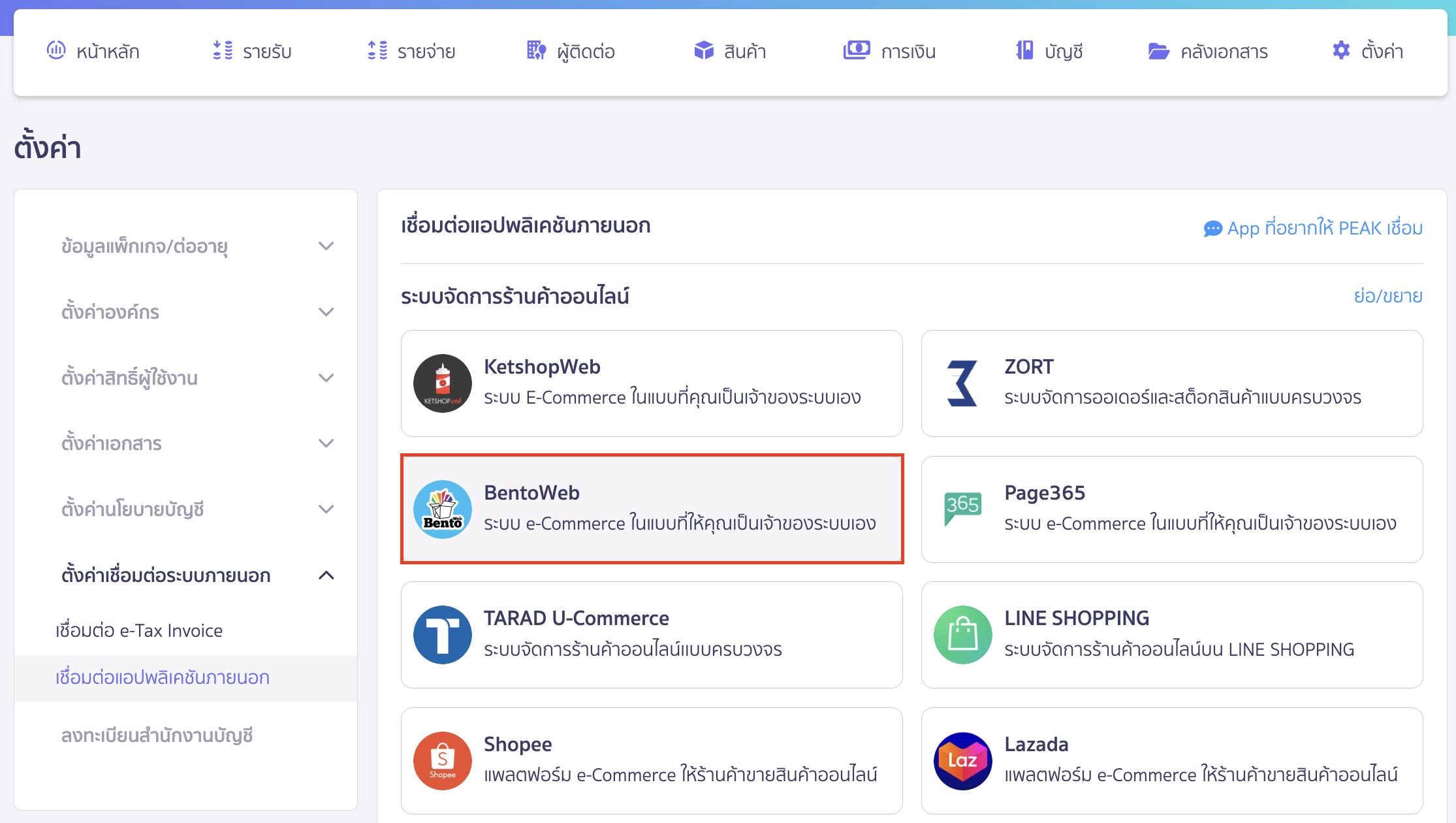Screen dimensions: 1456x823
Task: Click the LINE SHOPPING bag icon
Action: (x=962, y=634)
